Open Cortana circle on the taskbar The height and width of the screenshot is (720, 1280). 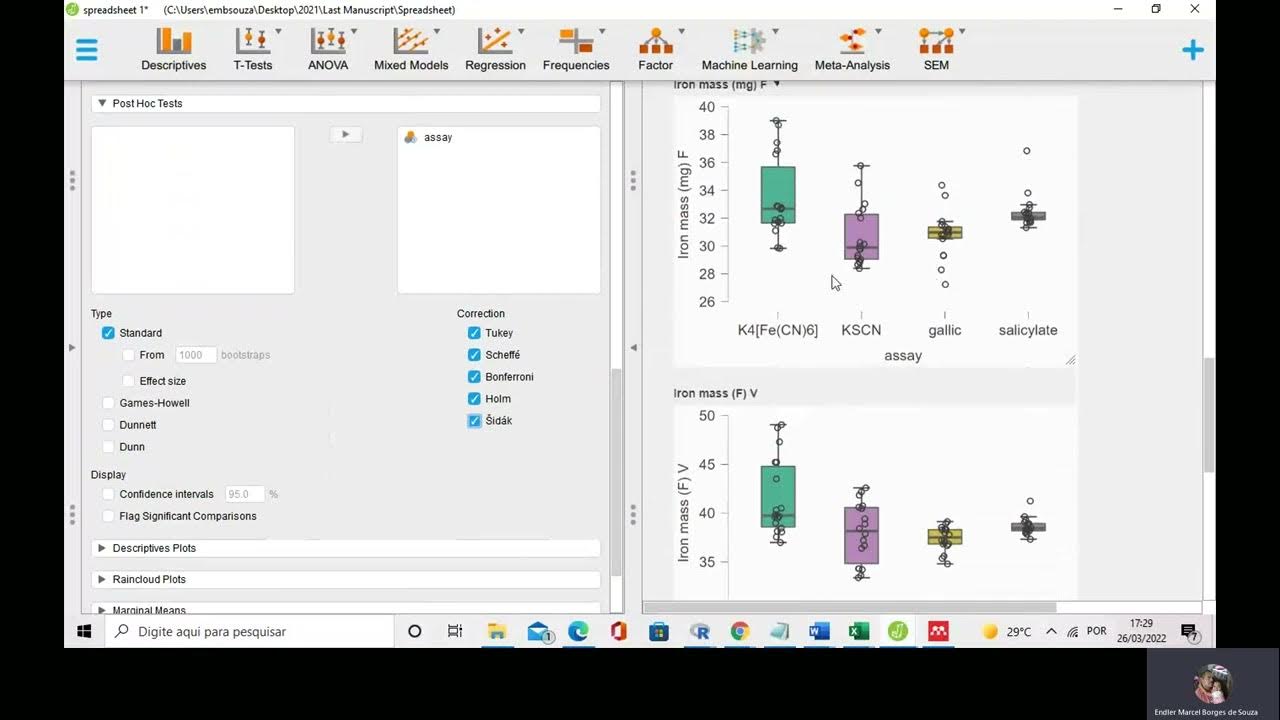point(414,631)
